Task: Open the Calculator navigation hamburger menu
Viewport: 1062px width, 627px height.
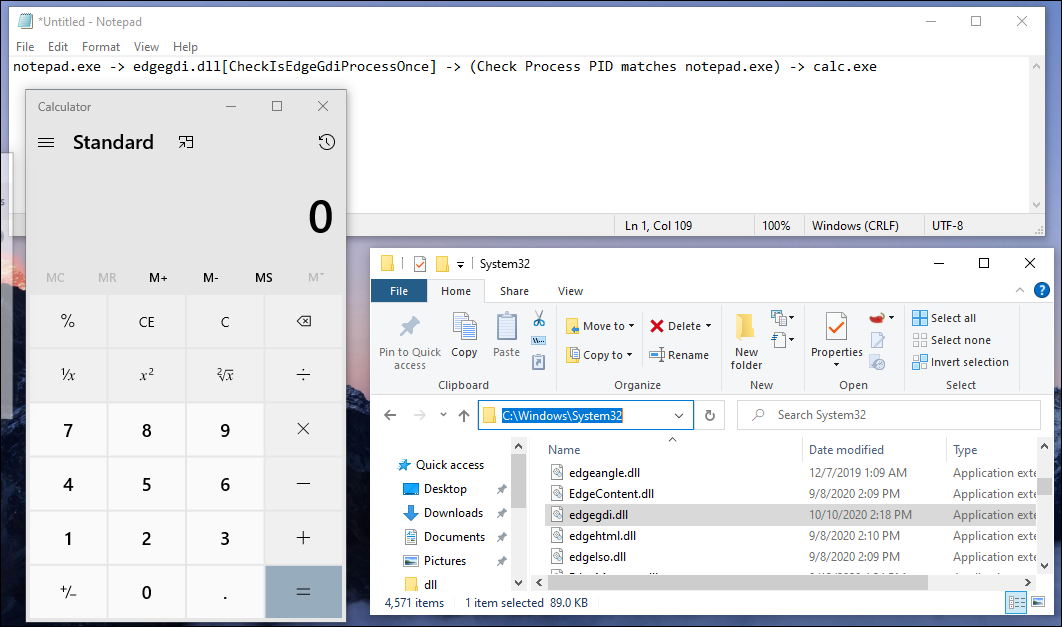Action: point(46,142)
